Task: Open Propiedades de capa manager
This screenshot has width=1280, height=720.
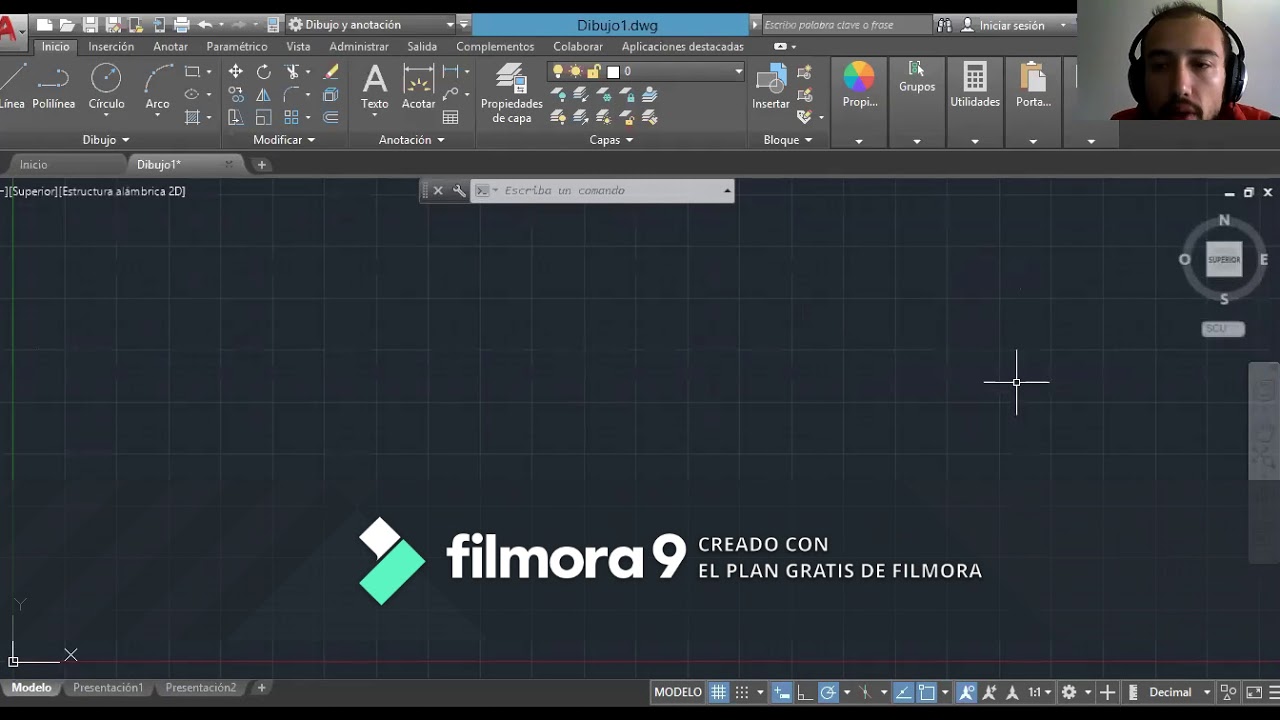Action: pyautogui.click(x=511, y=94)
